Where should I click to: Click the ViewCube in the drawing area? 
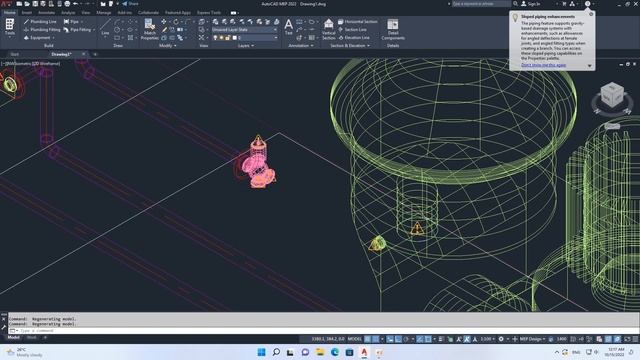612,96
